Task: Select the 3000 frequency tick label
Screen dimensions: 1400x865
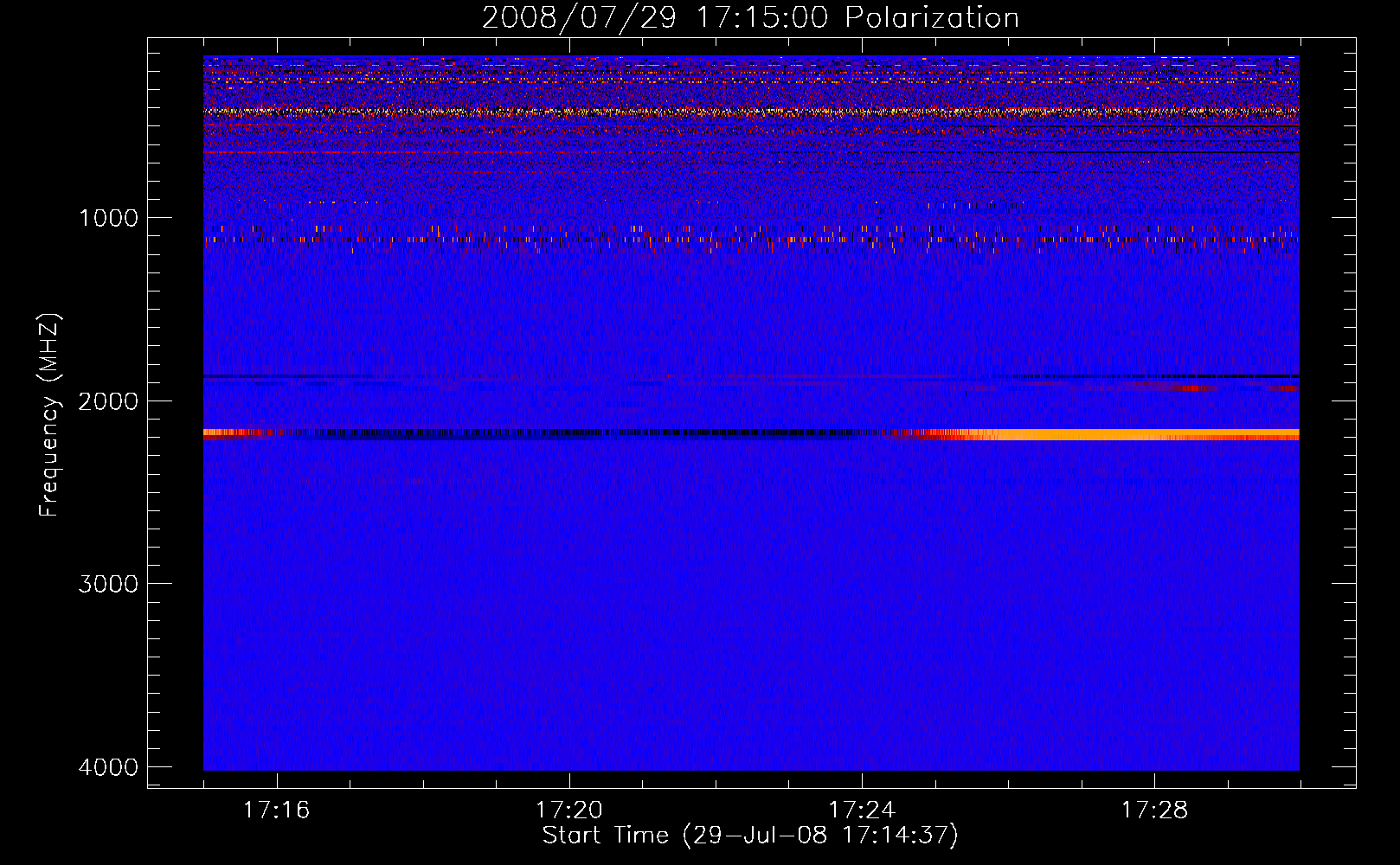Action: click(x=108, y=584)
